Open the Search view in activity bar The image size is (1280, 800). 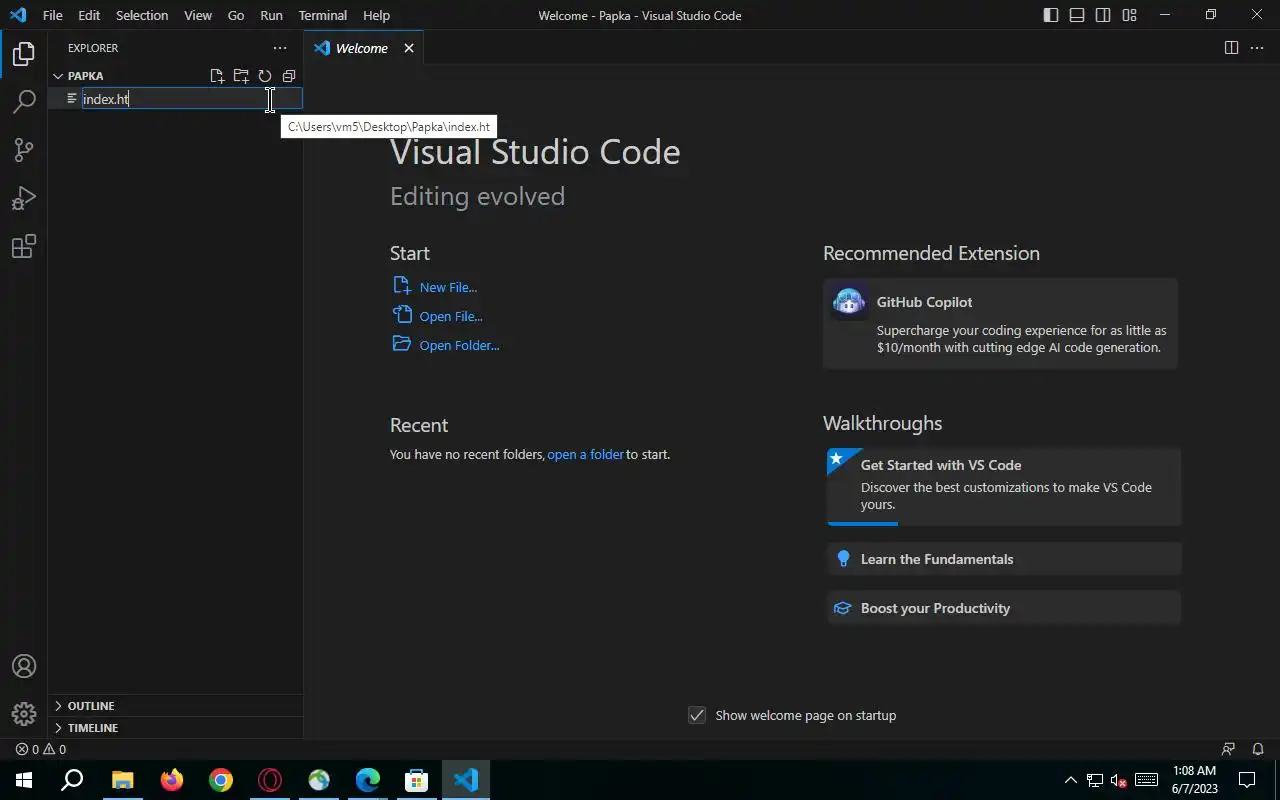(24, 102)
